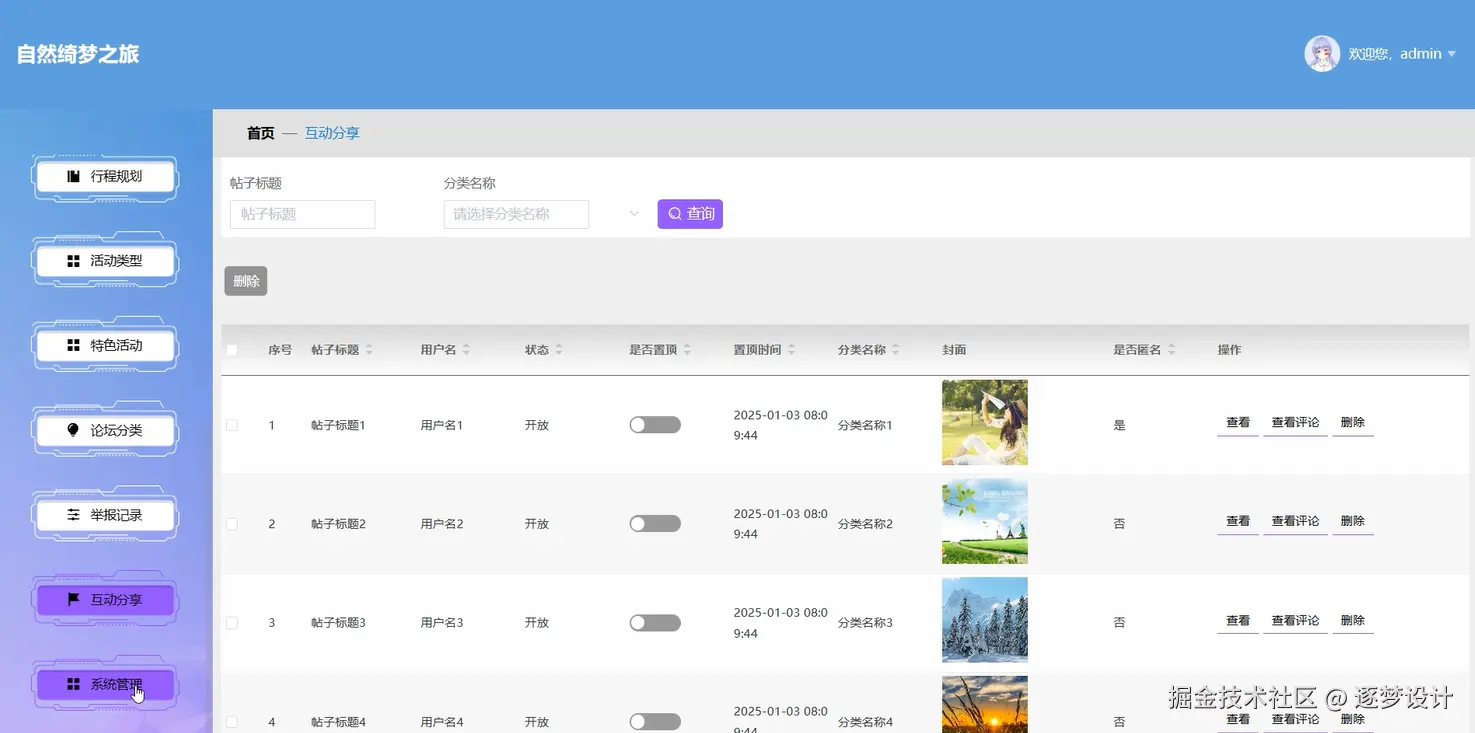This screenshot has width=1475, height=733.
Task: Click the 自然绮梦之旅 site title
Action: coord(78,54)
